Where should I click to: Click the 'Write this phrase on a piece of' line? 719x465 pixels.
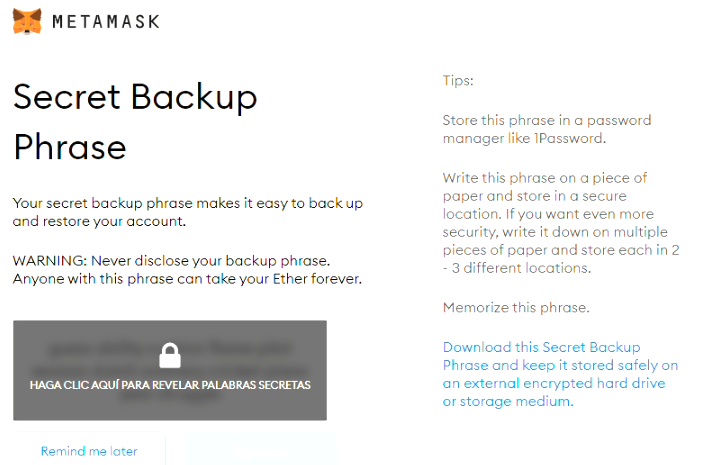(x=545, y=178)
